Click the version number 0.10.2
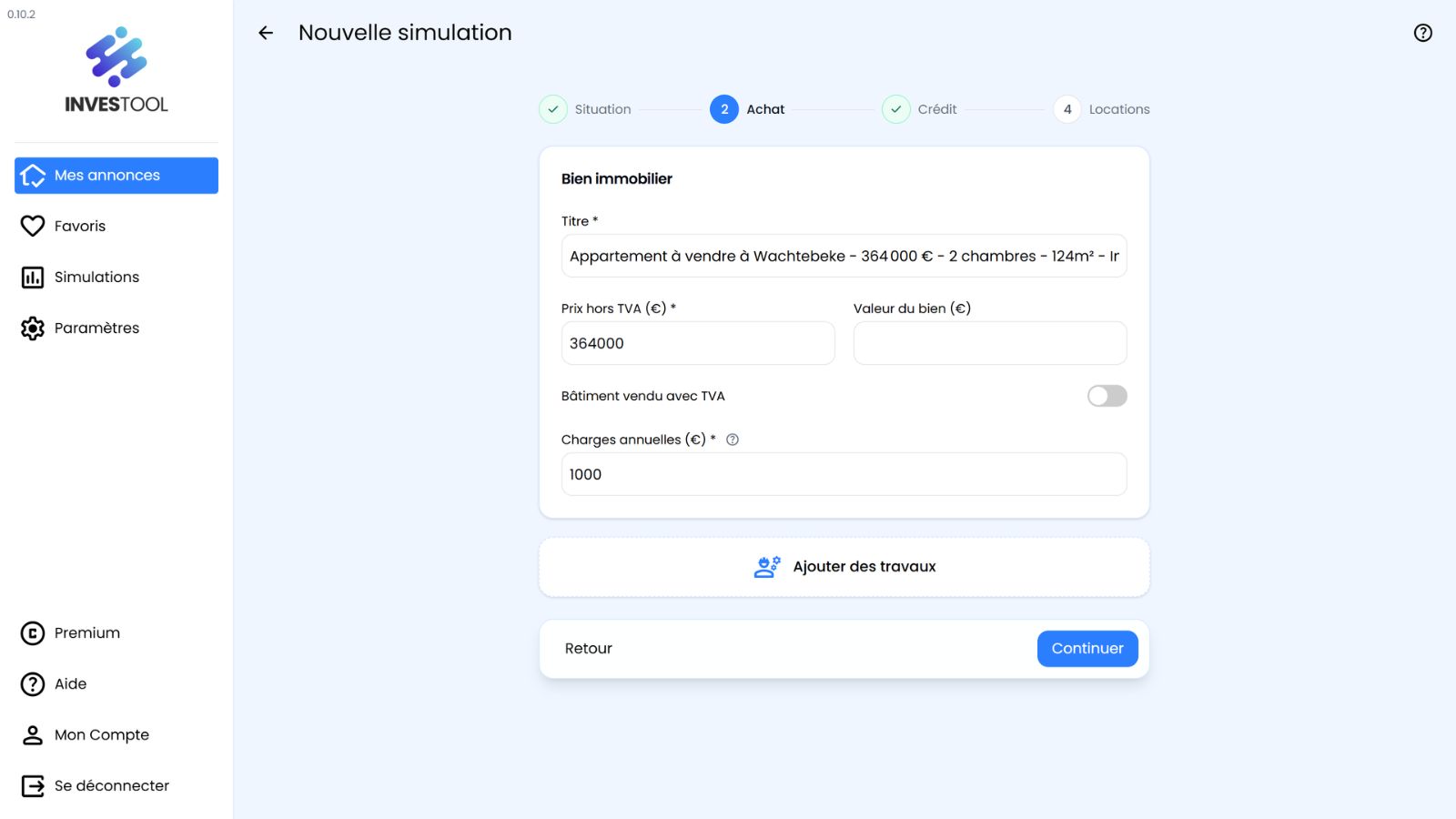1456x819 pixels. (22, 15)
